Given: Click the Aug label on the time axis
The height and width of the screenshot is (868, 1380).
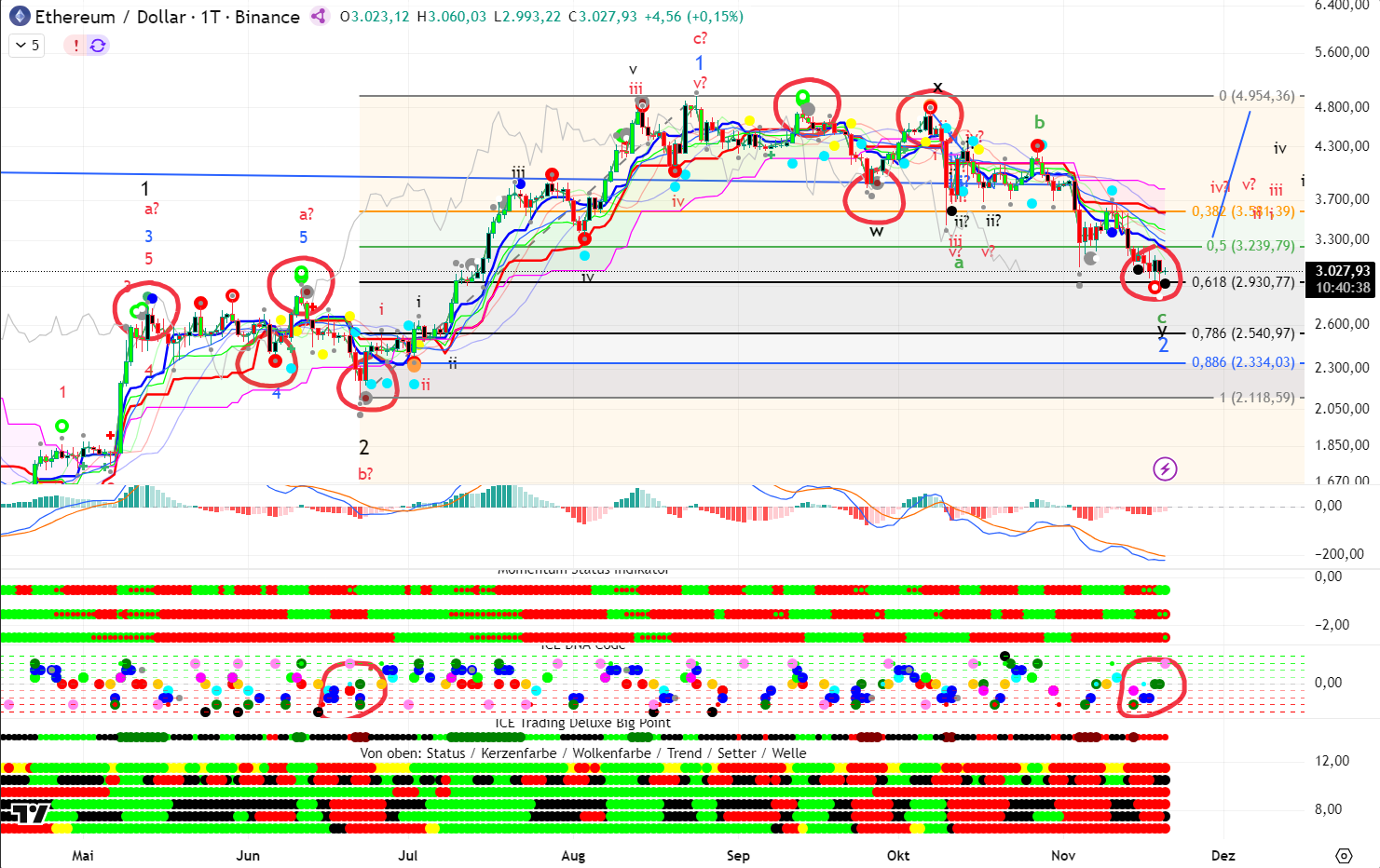Looking at the screenshot, I should [573, 855].
